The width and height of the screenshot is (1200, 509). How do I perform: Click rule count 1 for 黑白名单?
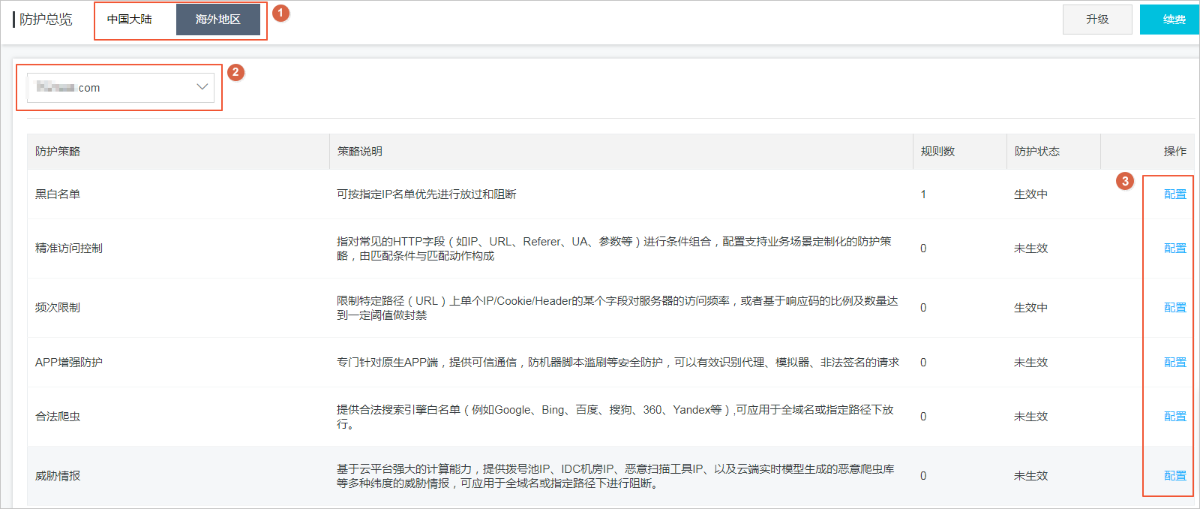[923, 194]
